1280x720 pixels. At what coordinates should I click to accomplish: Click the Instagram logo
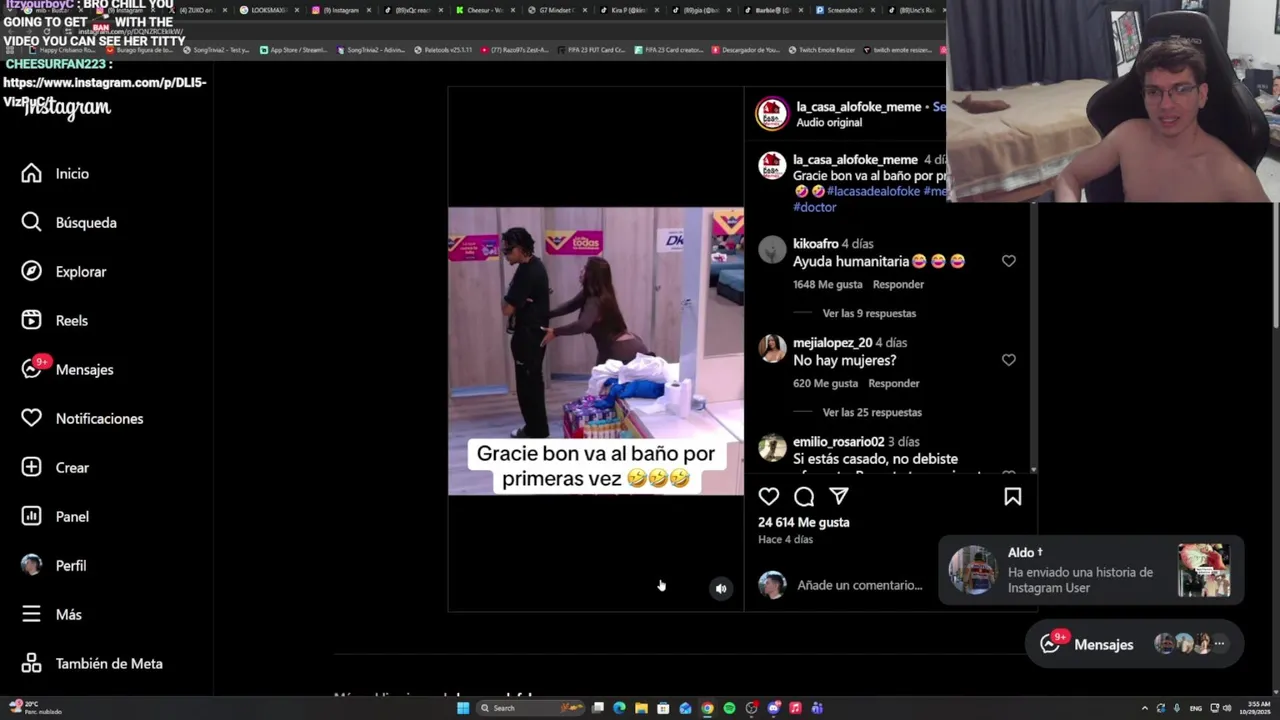[x=68, y=108]
